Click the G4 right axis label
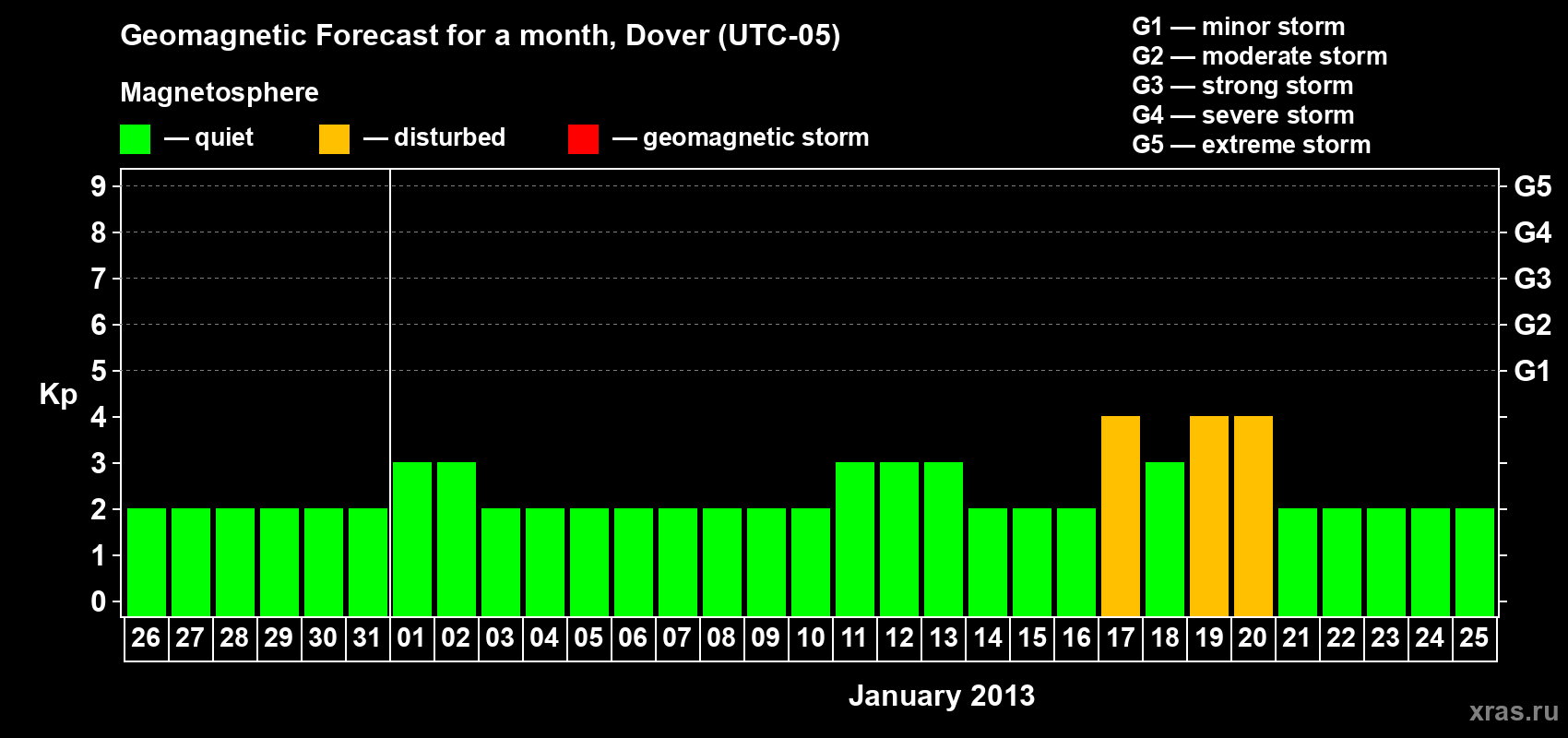This screenshot has height=738, width=1568. (1533, 232)
